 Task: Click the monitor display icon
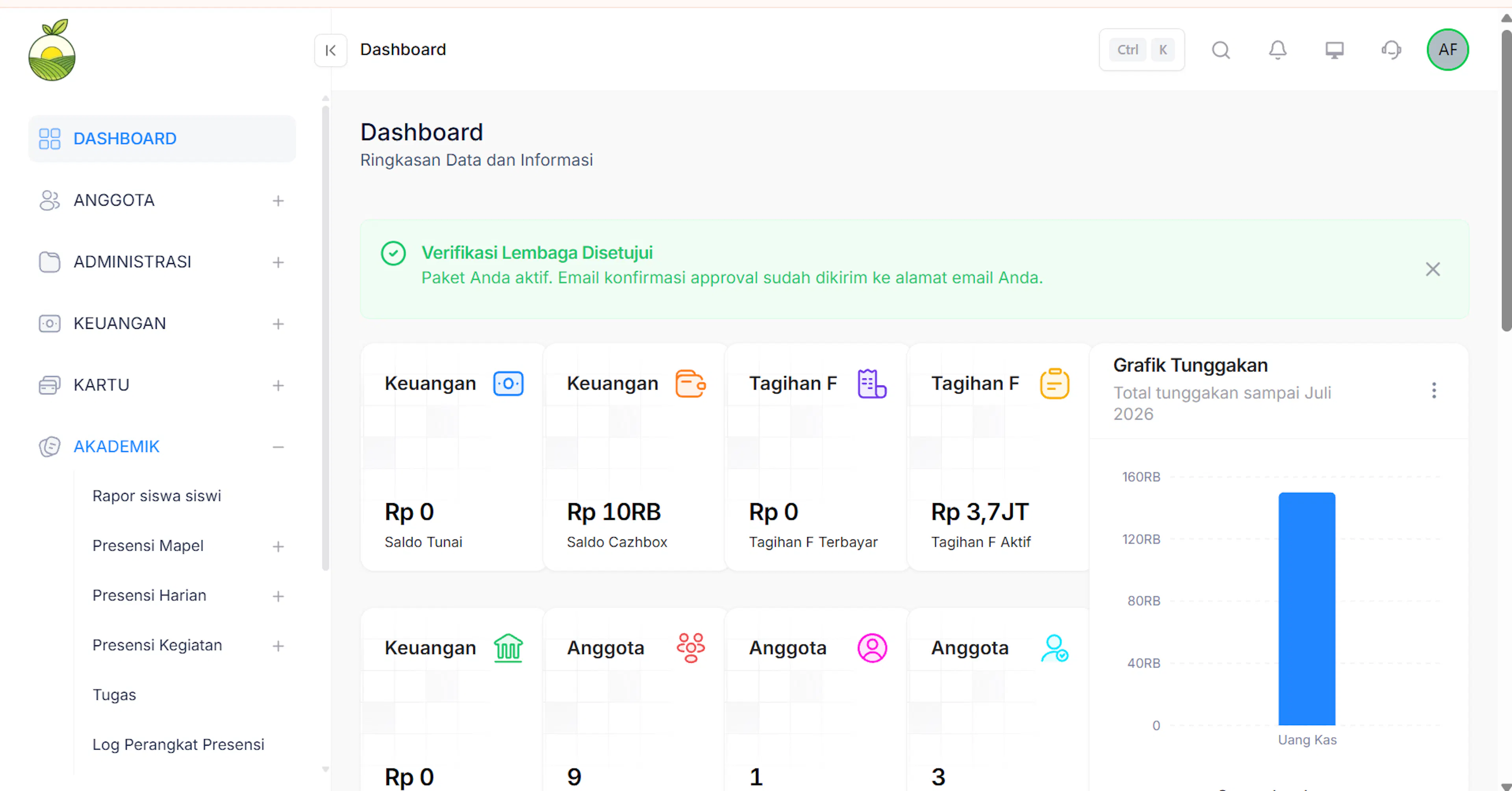tap(1334, 50)
